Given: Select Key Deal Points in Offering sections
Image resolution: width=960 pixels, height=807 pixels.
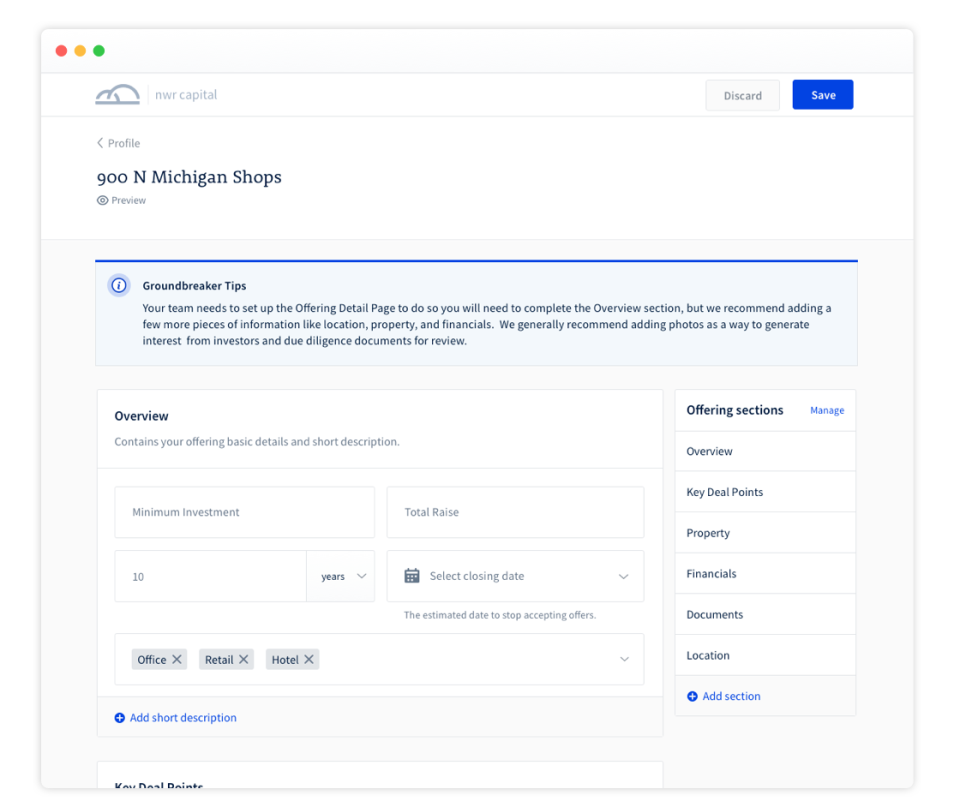Looking at the screenshot, I should [x=723, y=491].
